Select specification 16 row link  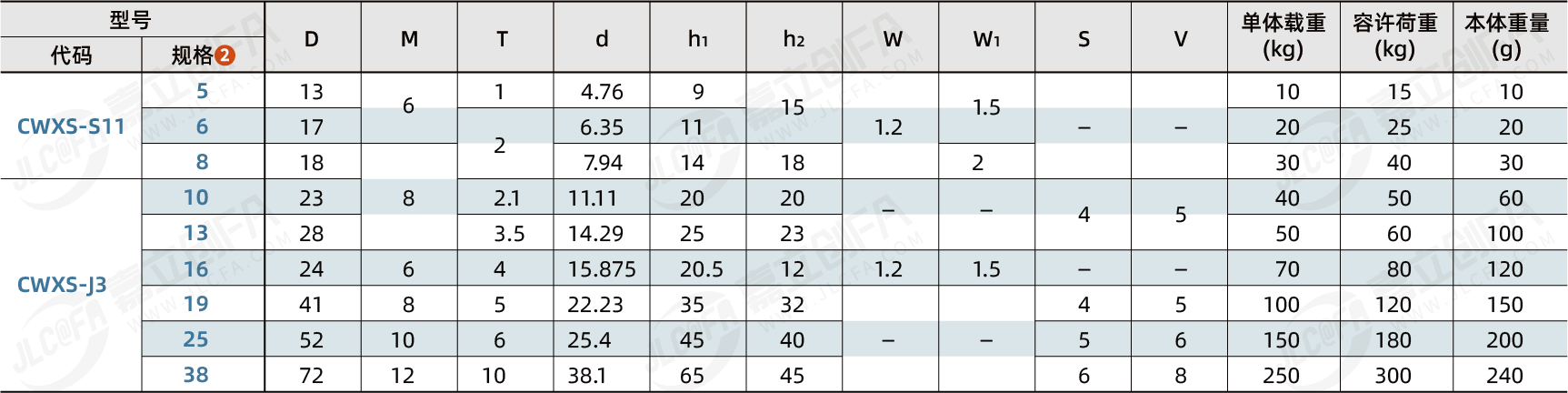(x=196, y=268)
